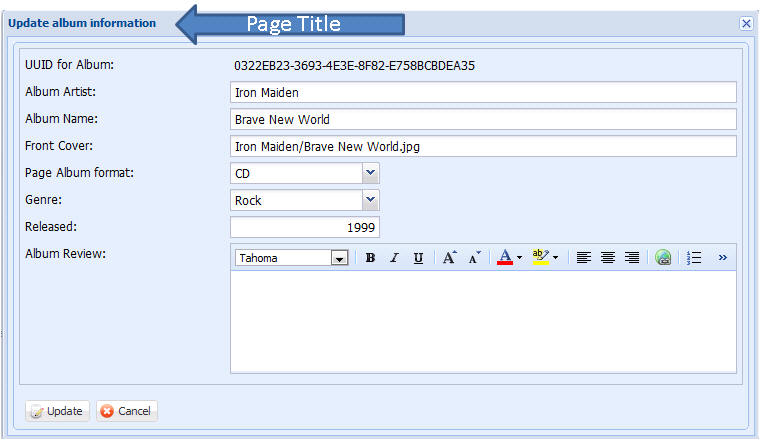The height and width of the screenshot is (440, 760).
Task: Click the 'Album Artist:' label
Action: [x=61, y=92]
